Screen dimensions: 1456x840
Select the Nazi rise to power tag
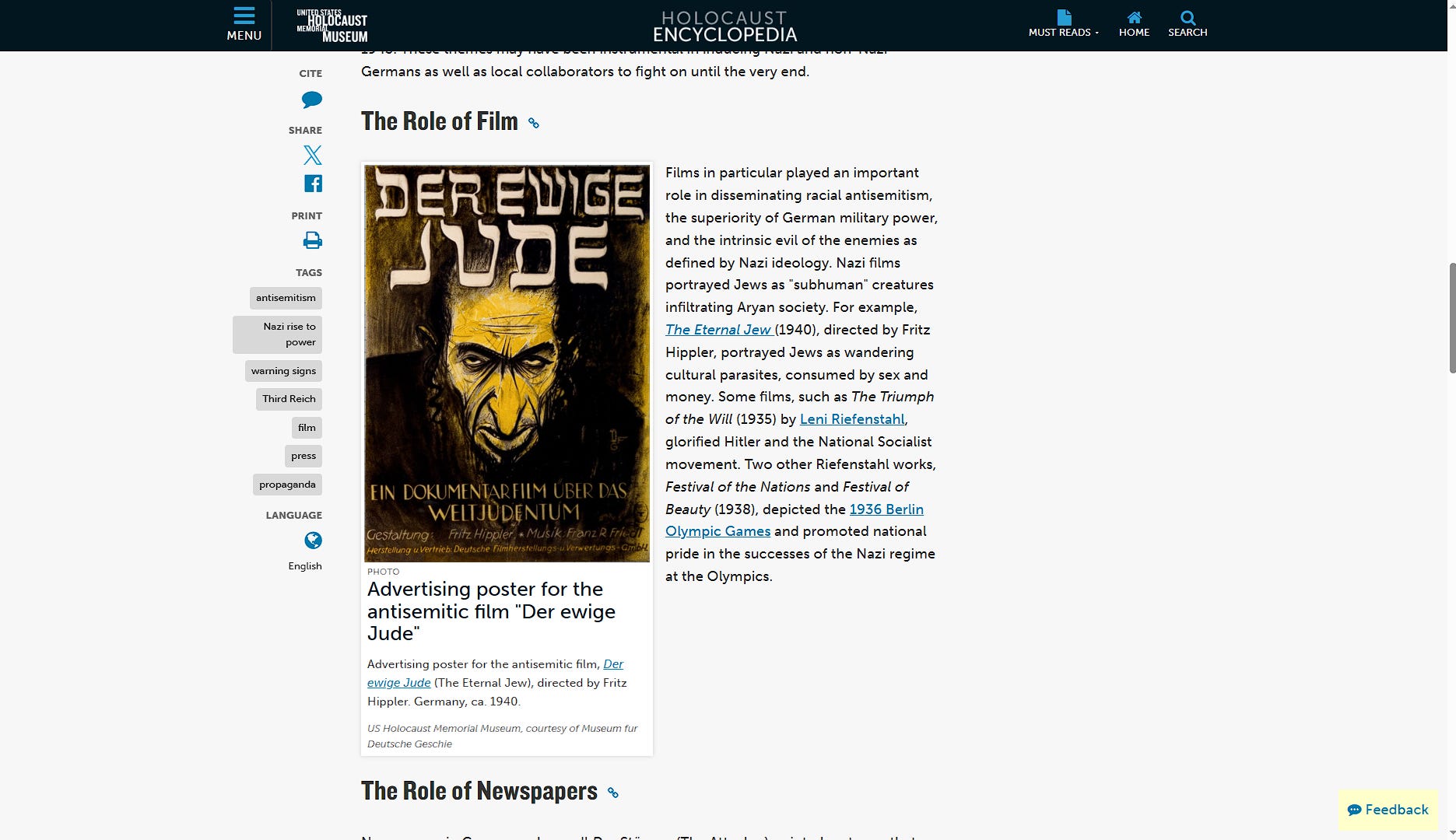278,334
